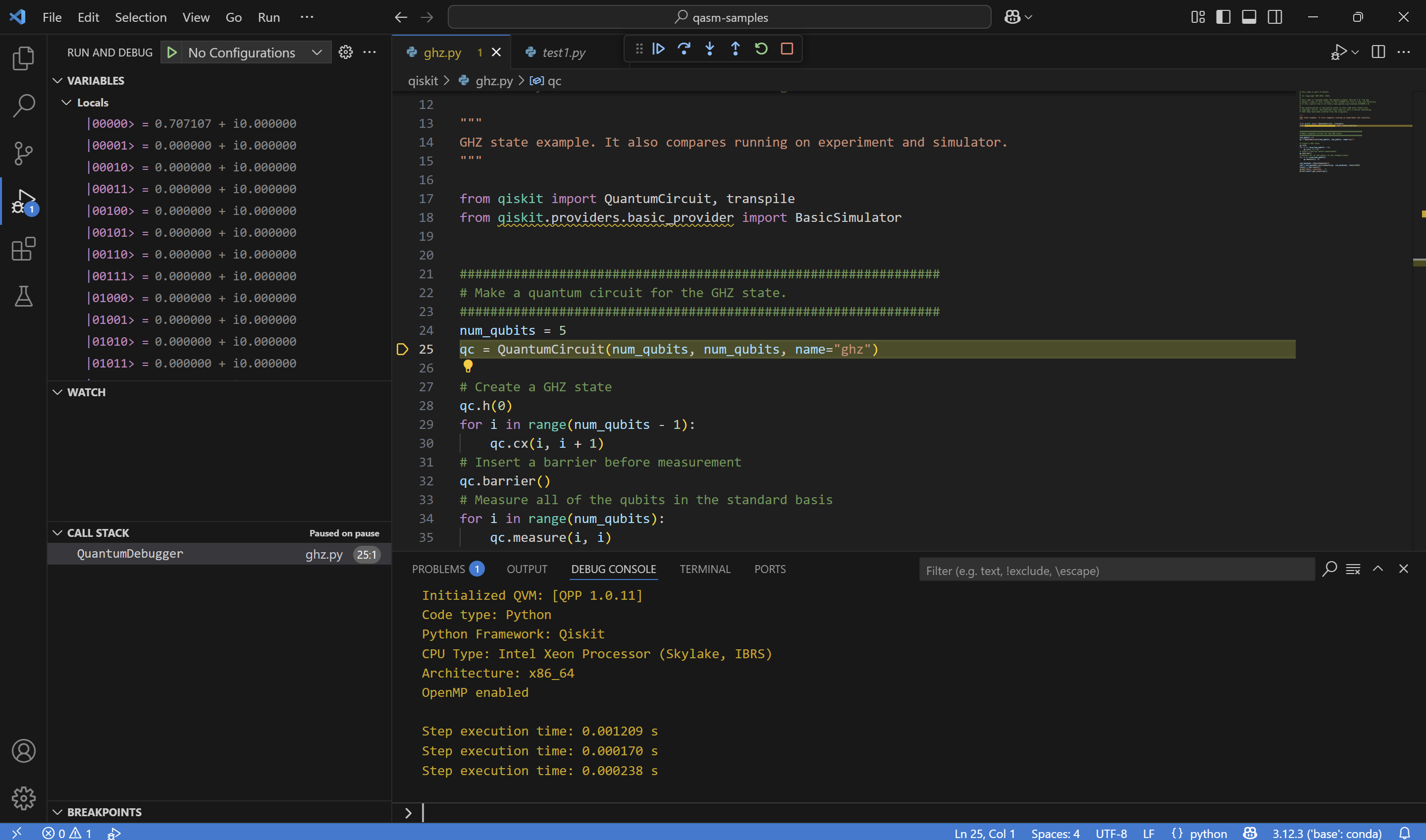Switch to the PORTS panel tab
The width and height of the screenshot is (1426, 840).
click(x=770, y=569)
